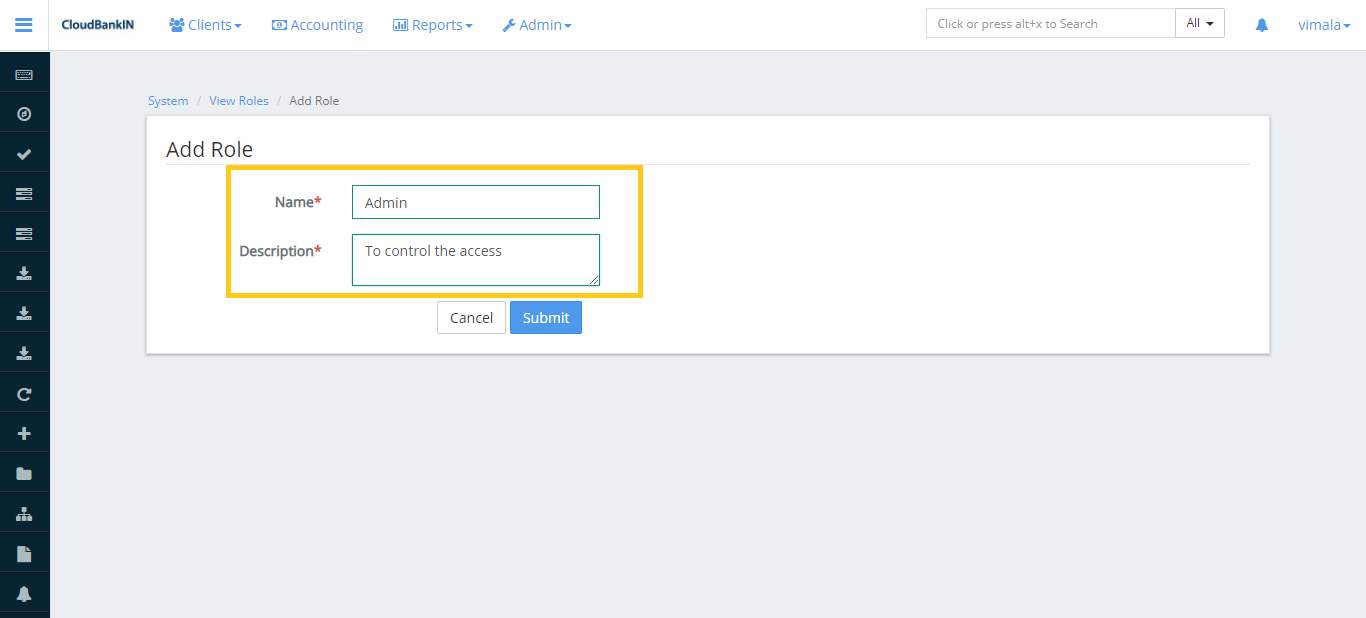The width and height of the screenshot is (1366, 618).
Task: Open the compass navigation icon in the sidebar
Action: tap(24, 114)
